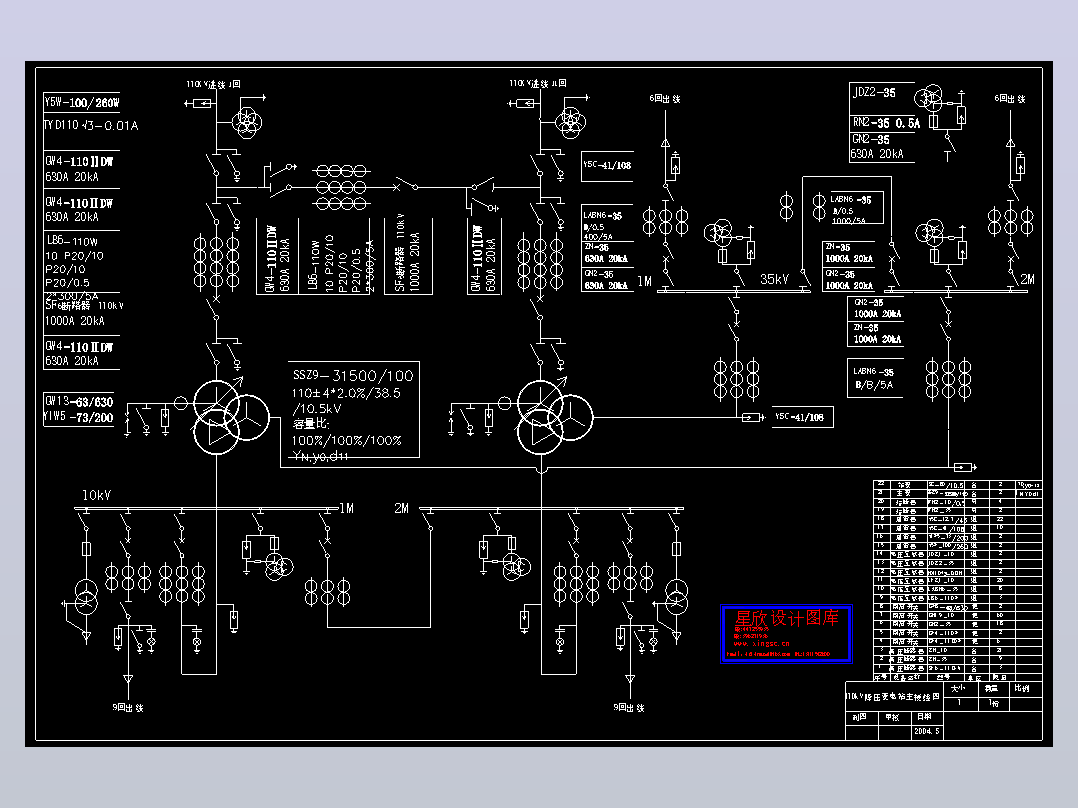
Task: Click the '1000/5A' text
Action: [848, 221]
